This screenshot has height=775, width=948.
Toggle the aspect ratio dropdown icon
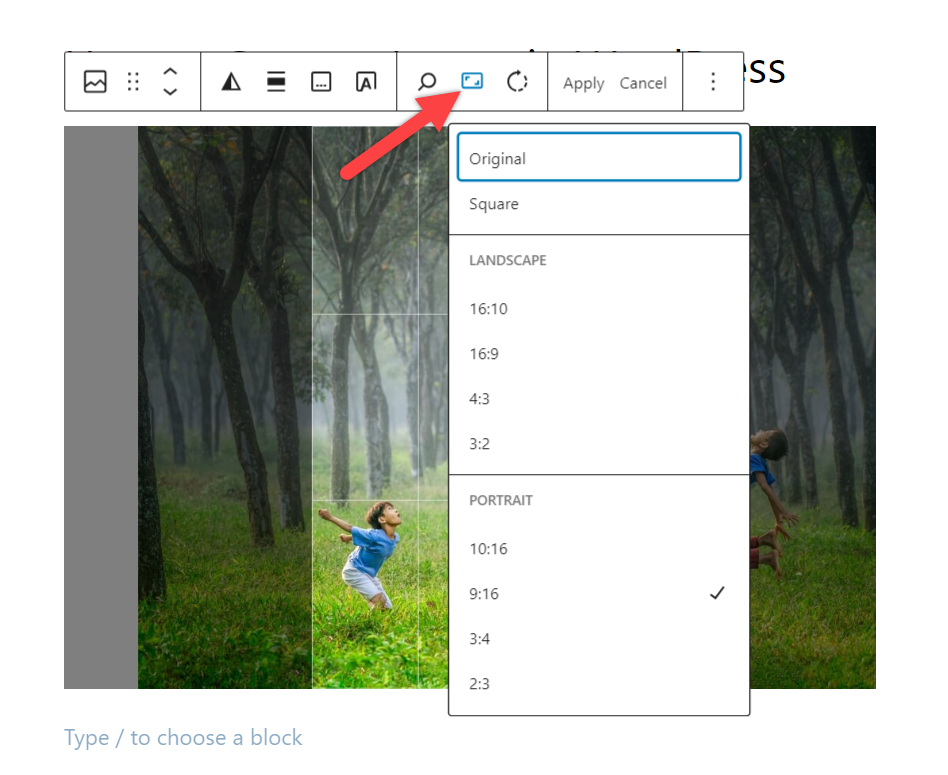tap(472, 80)
